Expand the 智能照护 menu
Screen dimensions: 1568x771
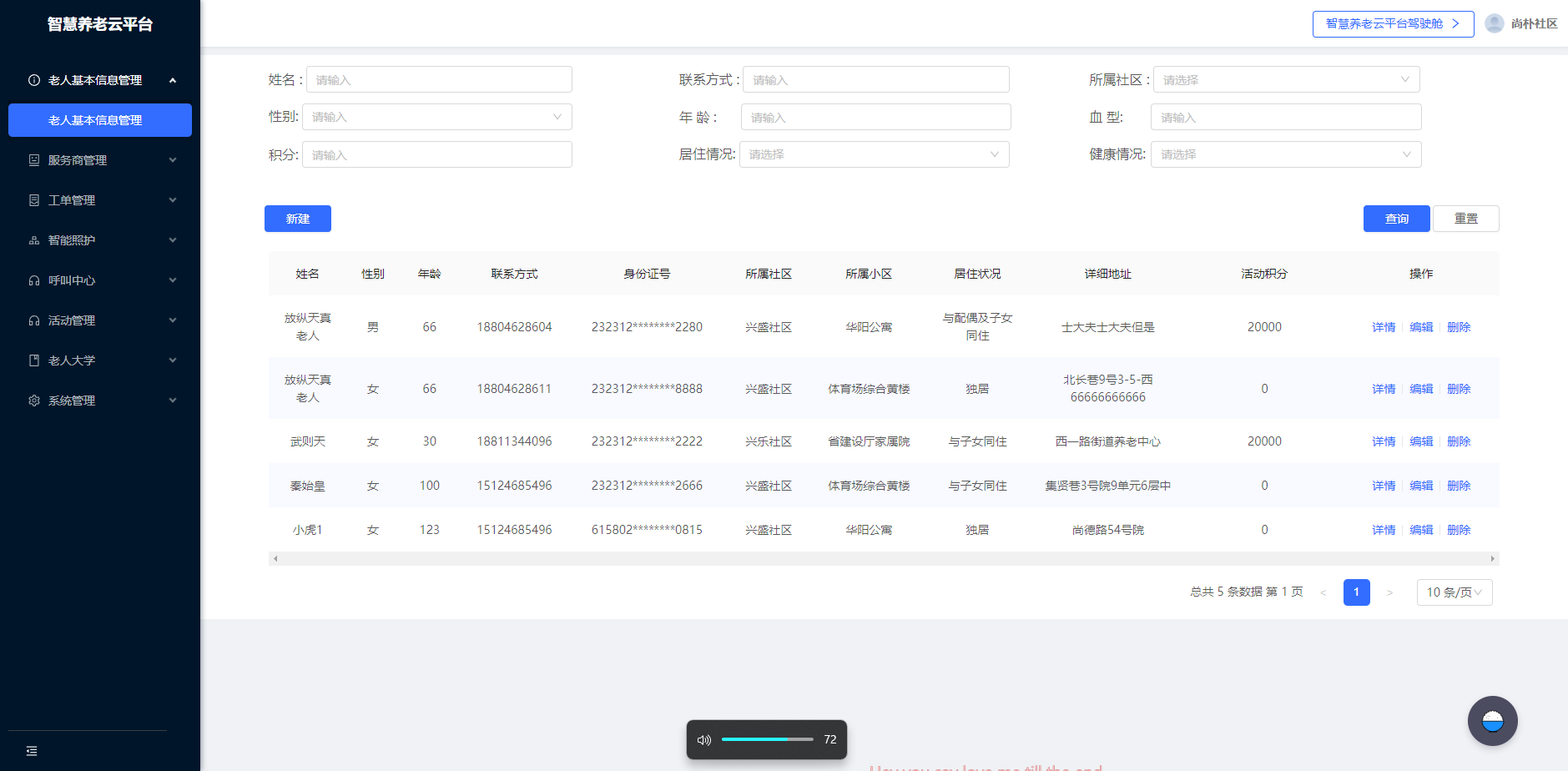[173, 240]
